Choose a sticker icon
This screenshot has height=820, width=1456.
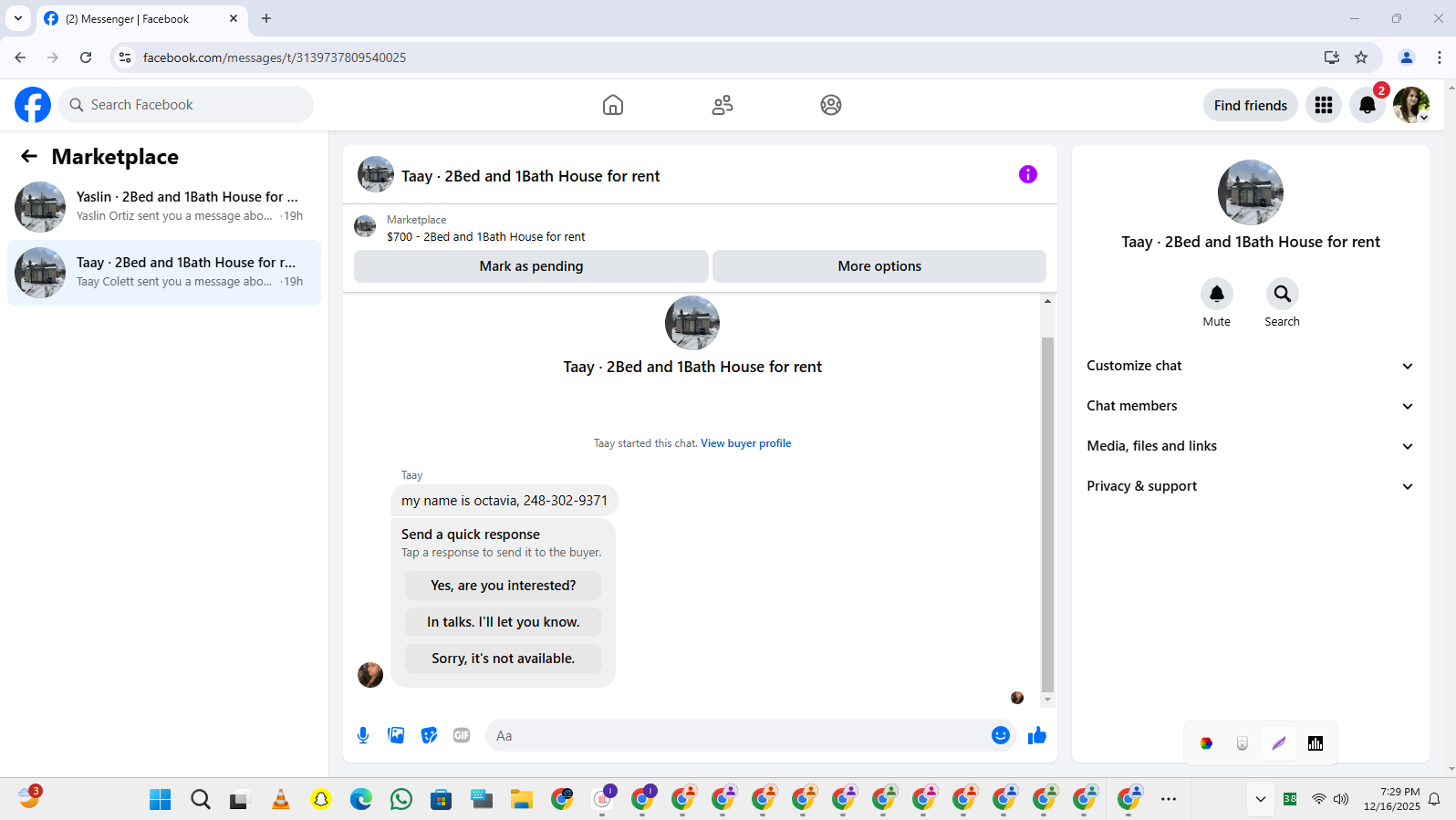pyautogui.click(x=429, y=735)
